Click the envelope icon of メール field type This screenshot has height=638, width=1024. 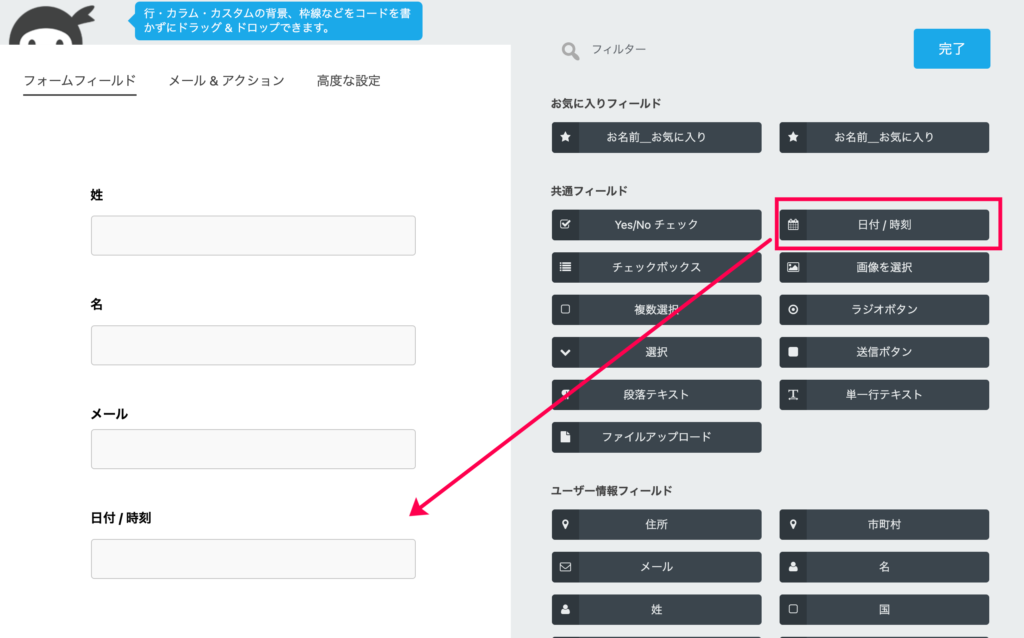[566, 567]
